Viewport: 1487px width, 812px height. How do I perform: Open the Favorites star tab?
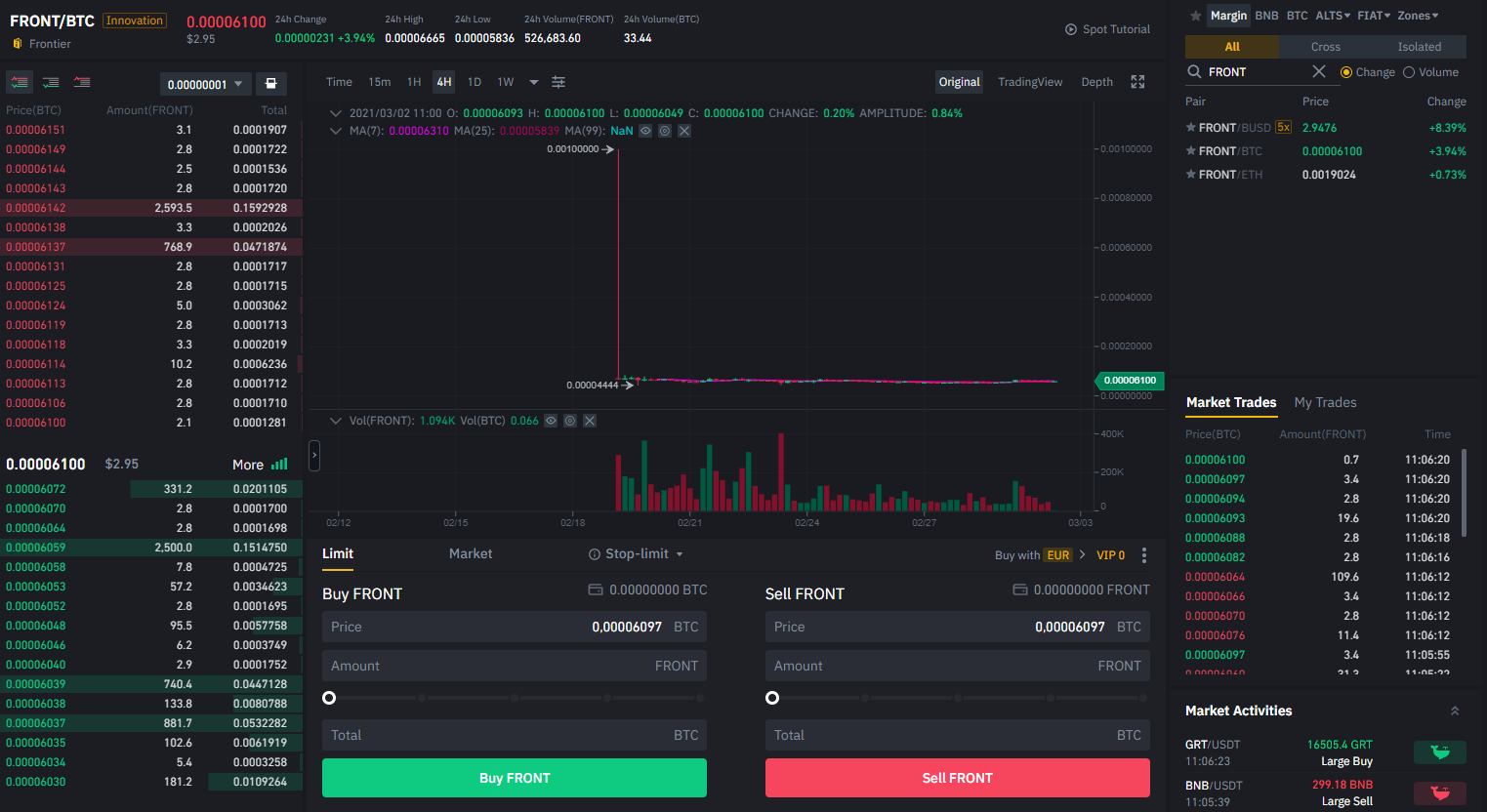coord(1196,16)
